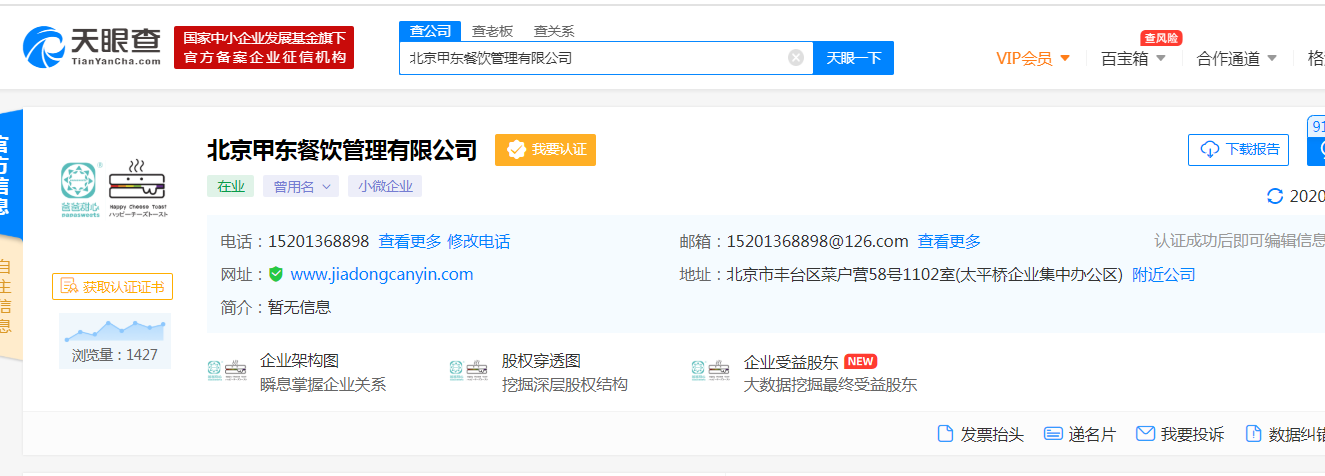Image resolution: width=1325 pixels, height=476 pixels.
Task: Click 查看更多 next to the email
Action: click(949, 241)
